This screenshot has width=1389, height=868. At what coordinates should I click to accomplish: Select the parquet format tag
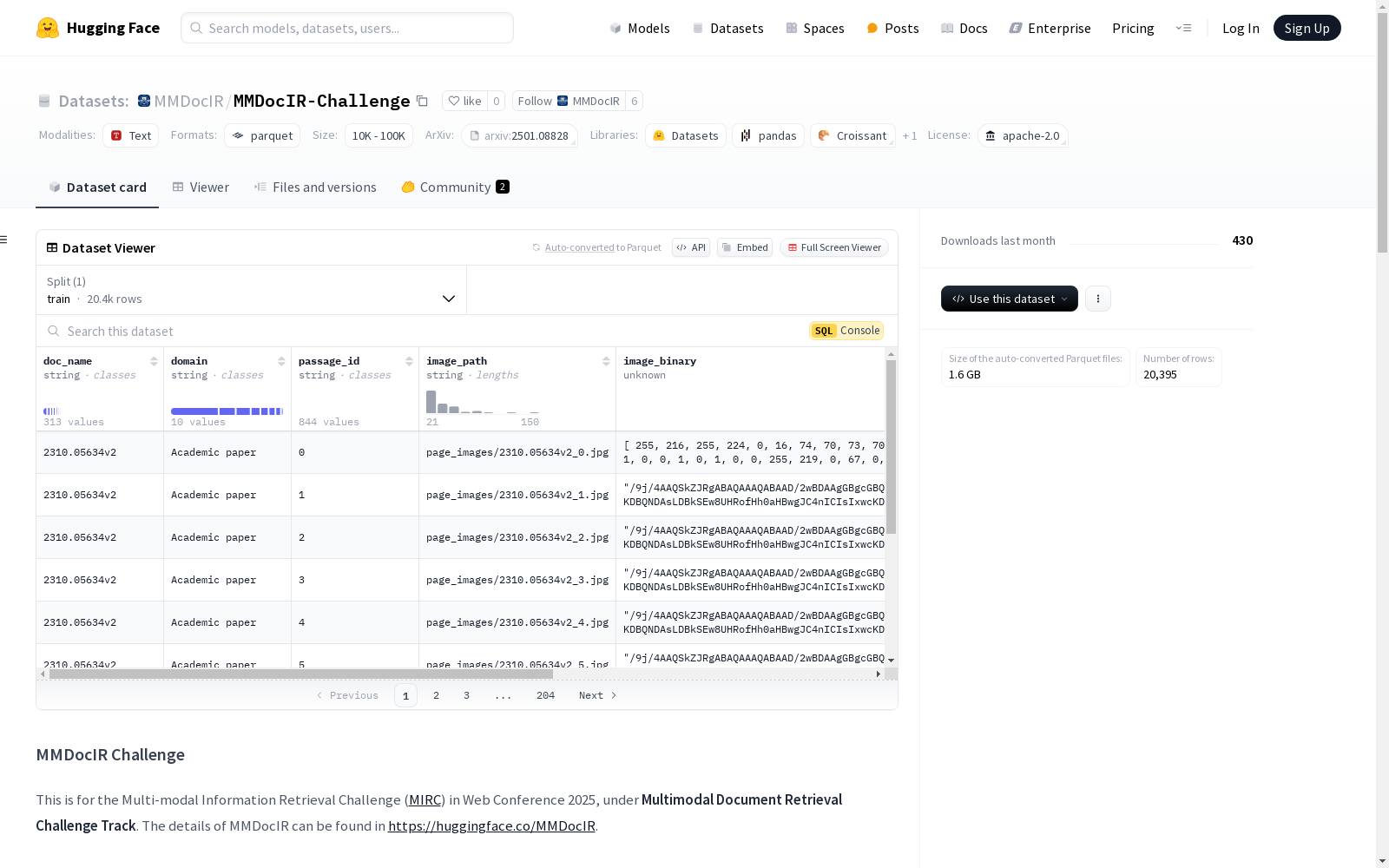(x=262, y=135)
